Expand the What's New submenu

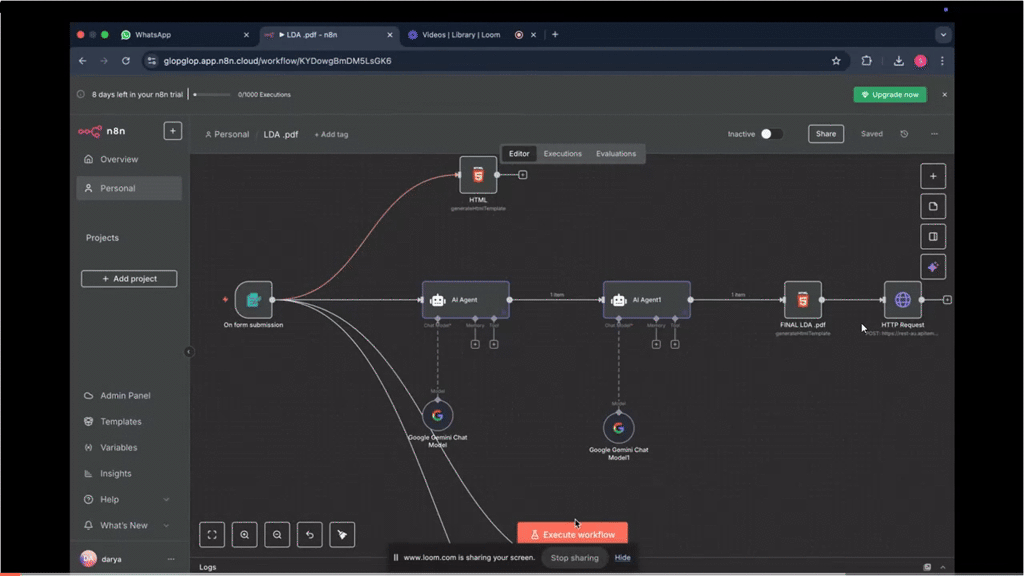pos(166,526)
